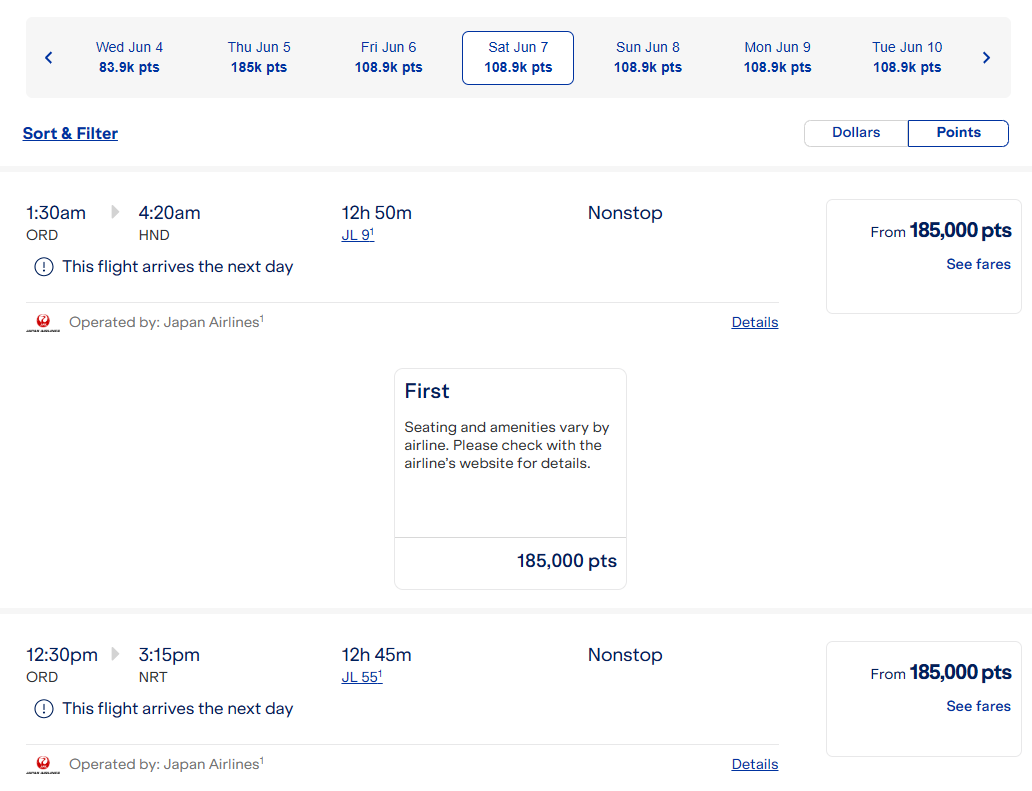1032x791 pixels.
Task: Show later dates with right chevron
Action: [x=986, y=58]
